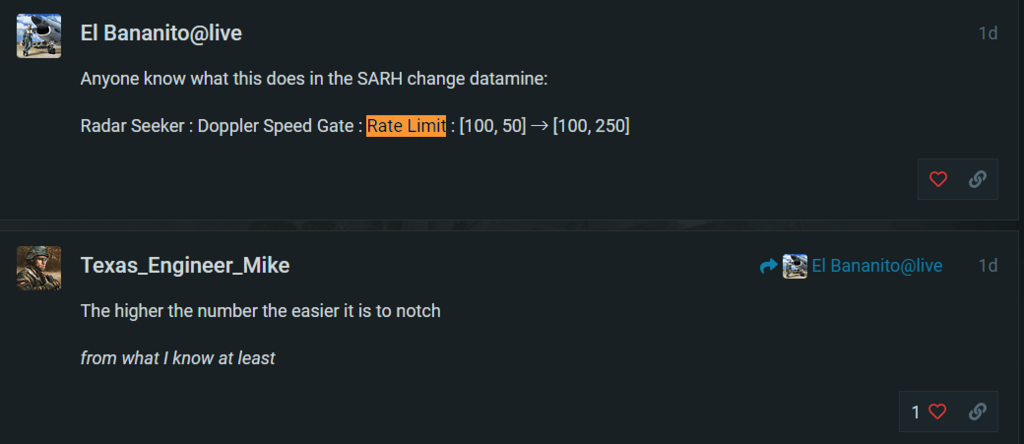Click italic 'from what I know at least'

click(178, 358)
